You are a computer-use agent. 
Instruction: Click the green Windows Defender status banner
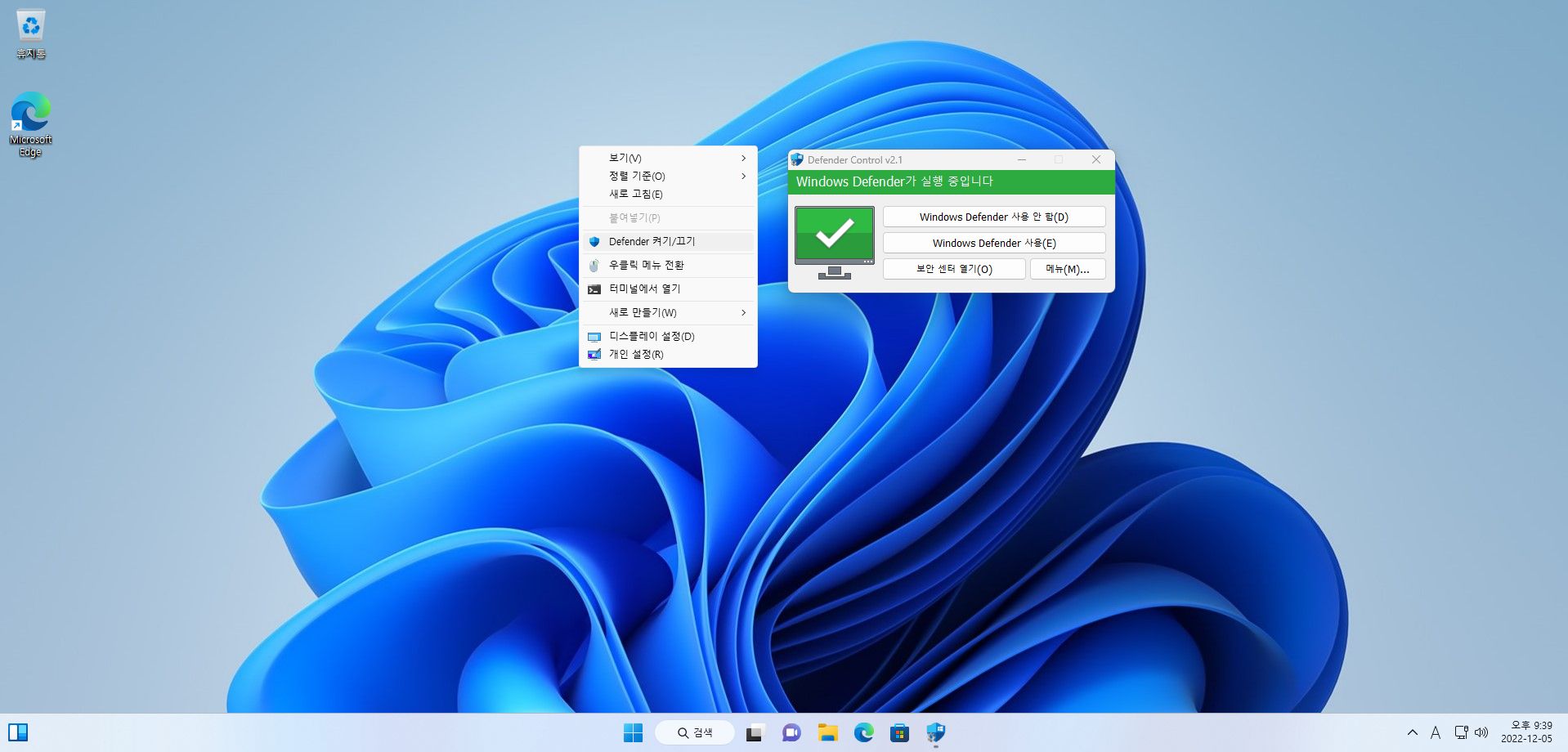pos(951,182)
